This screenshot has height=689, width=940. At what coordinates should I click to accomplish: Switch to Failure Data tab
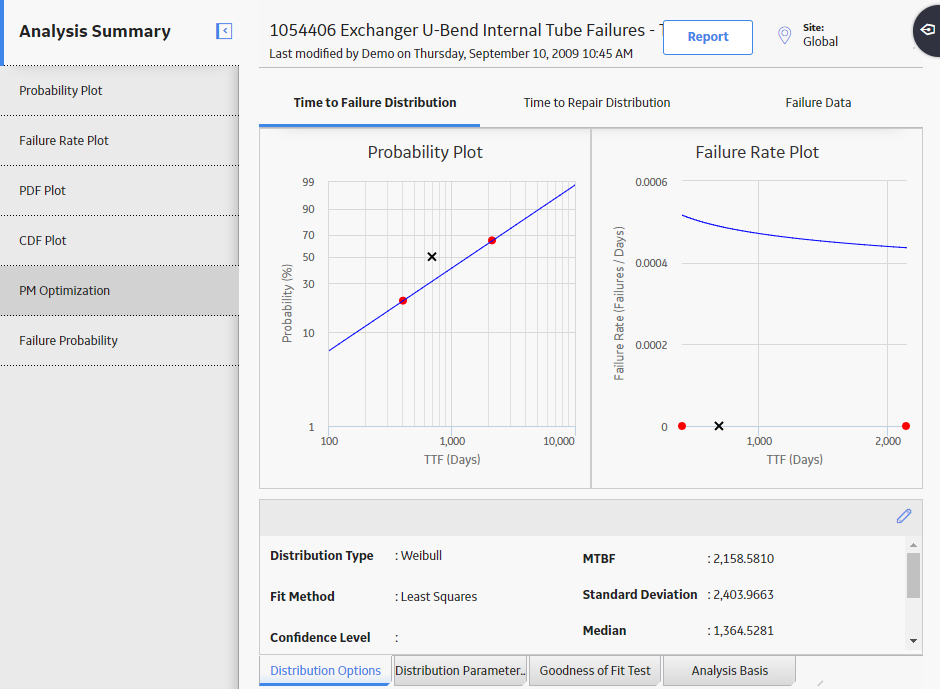(818, 103)
